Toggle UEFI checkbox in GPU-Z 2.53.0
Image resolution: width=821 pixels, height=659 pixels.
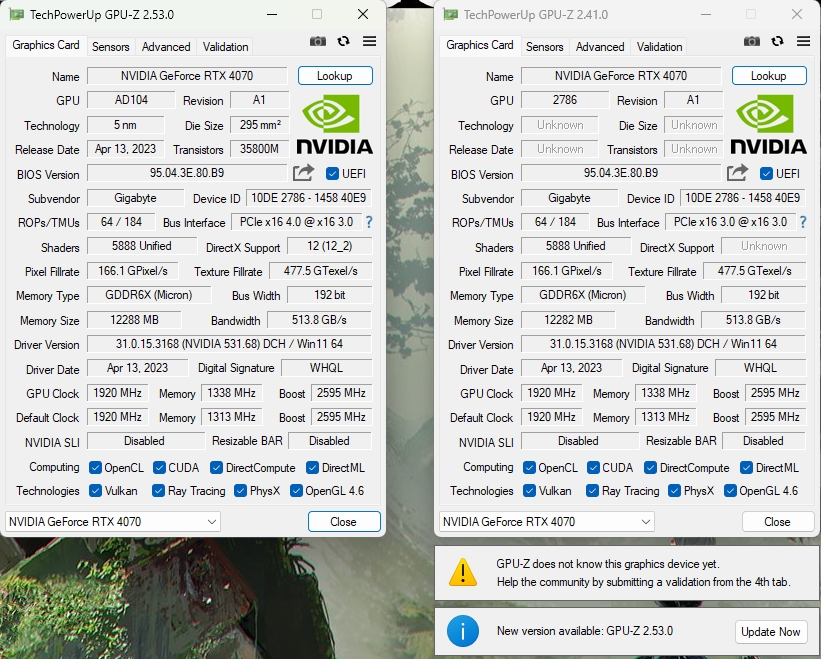[332, 173]
